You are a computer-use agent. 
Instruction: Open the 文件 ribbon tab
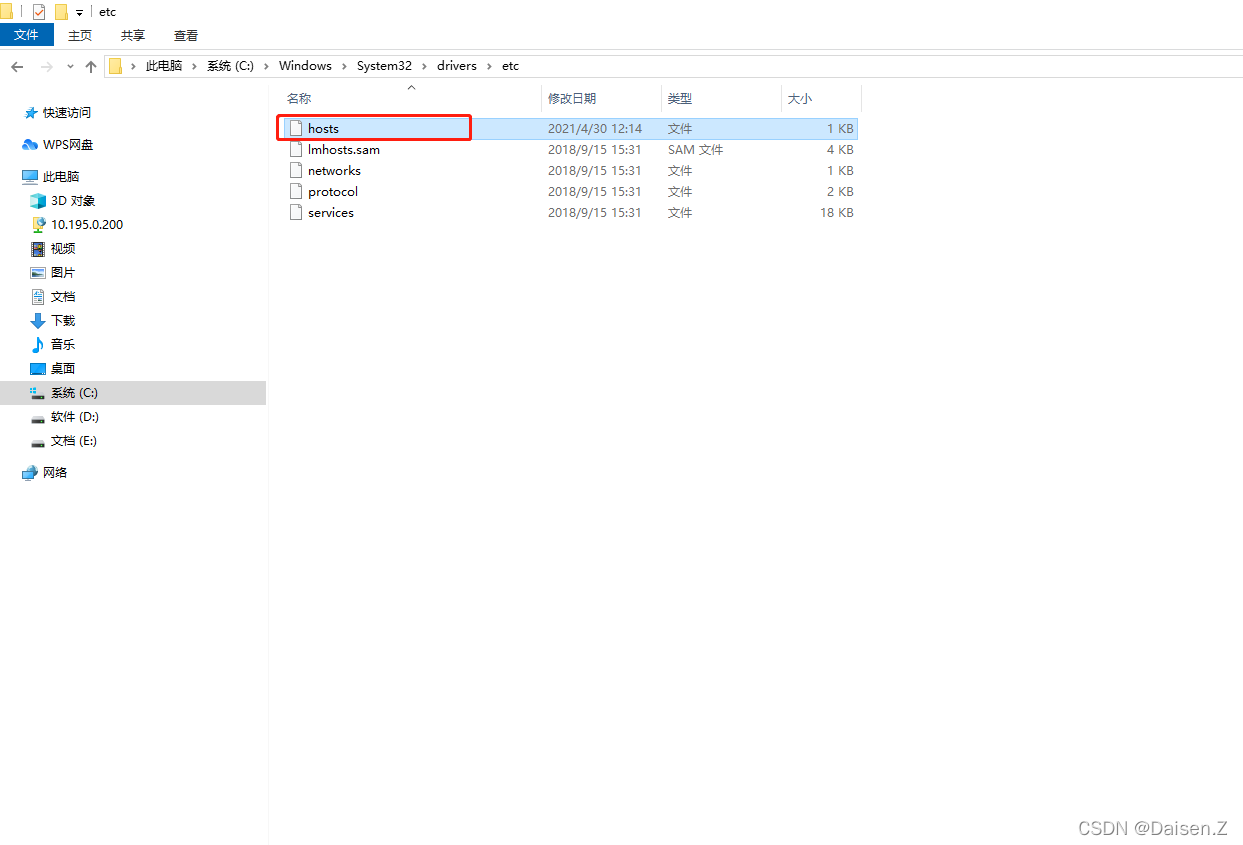[26, 35]
